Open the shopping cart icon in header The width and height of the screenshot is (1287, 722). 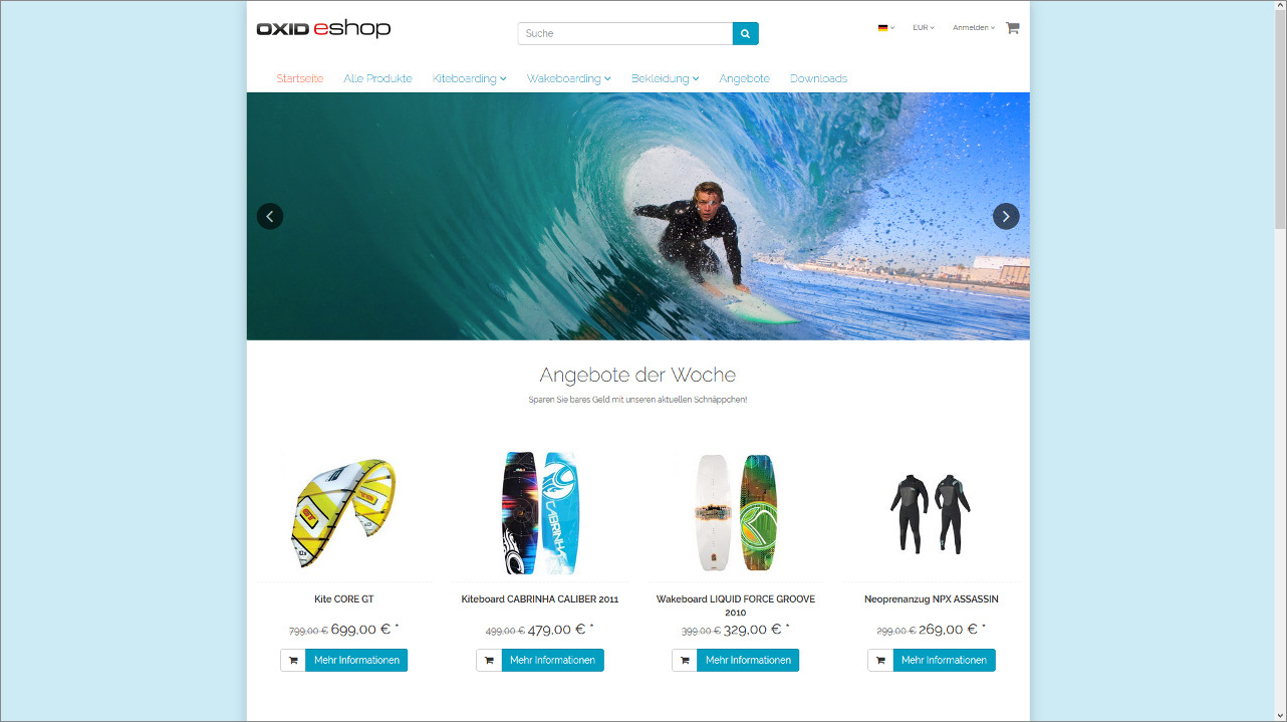click(x=1012, y=28)
